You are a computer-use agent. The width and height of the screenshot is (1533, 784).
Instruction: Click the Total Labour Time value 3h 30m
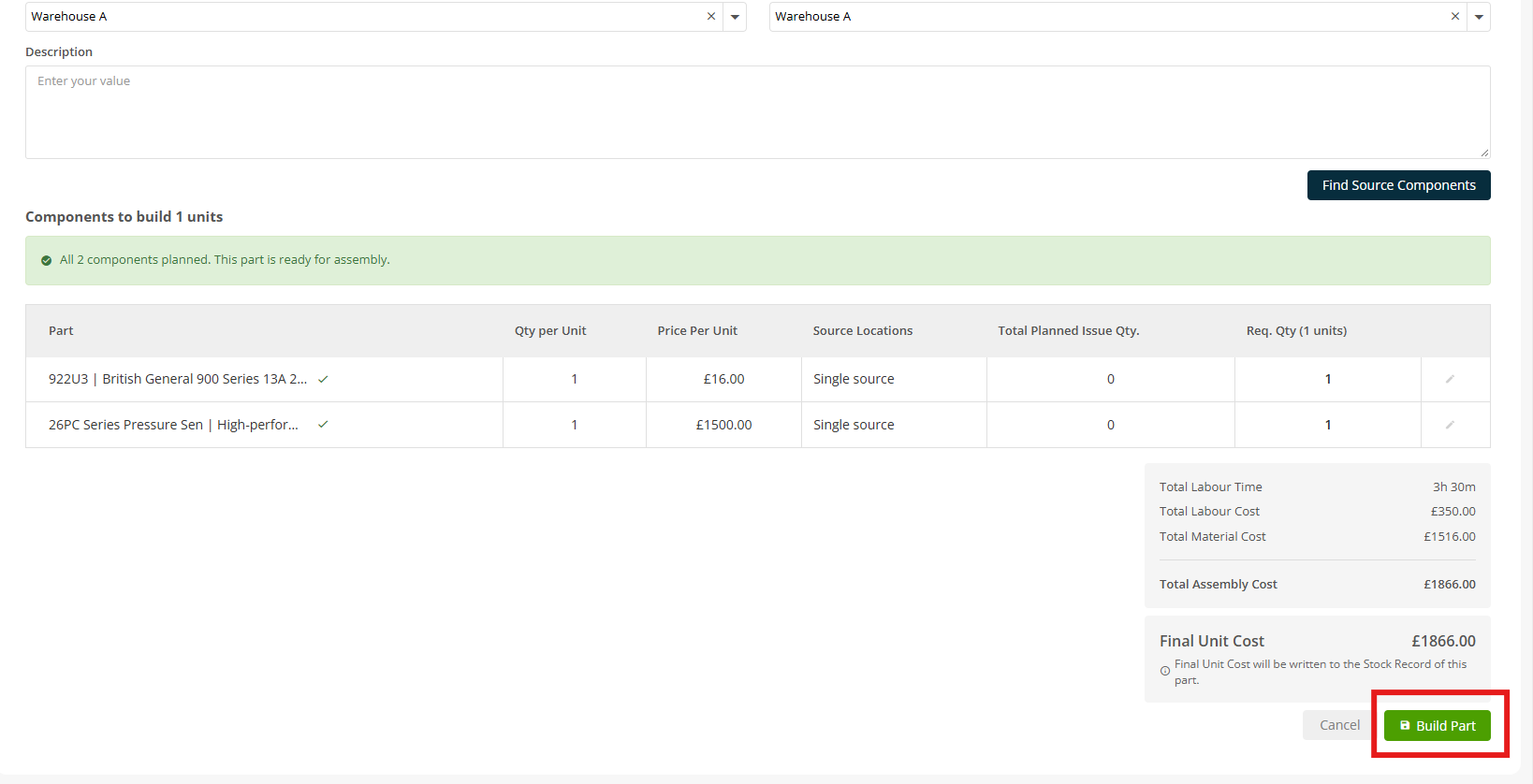[1453, 486]
